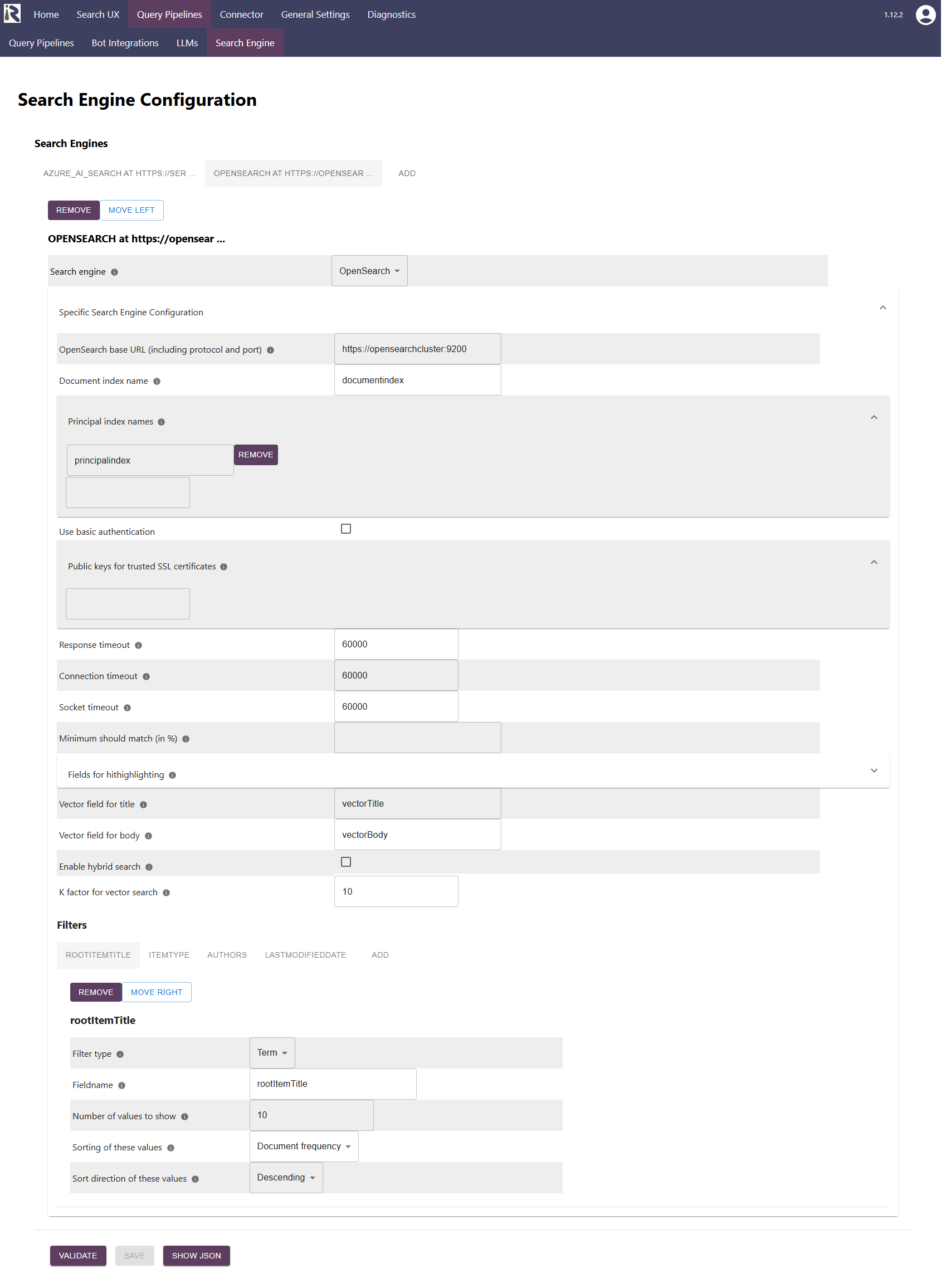Click info icon next to Filter type
Image resolution: width=946 pixels, height=1288 pixels.
(x=120, y=1054)
